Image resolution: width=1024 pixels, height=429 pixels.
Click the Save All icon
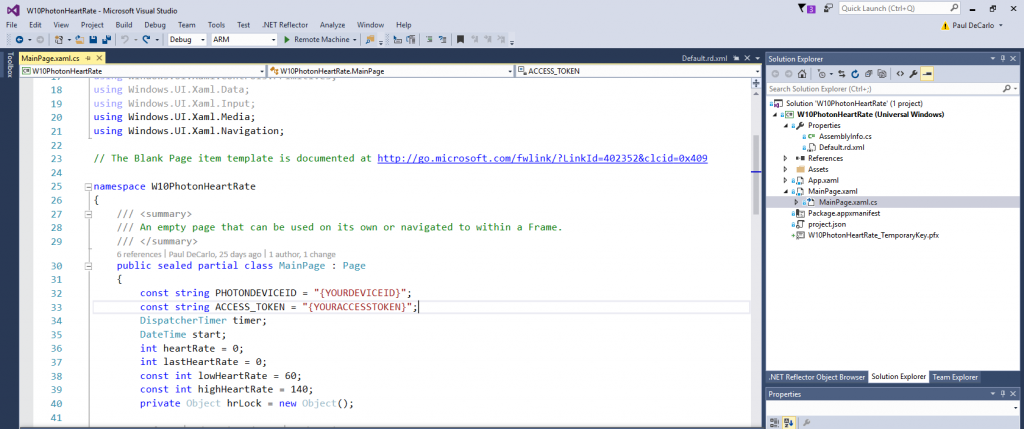click(106, 39)
